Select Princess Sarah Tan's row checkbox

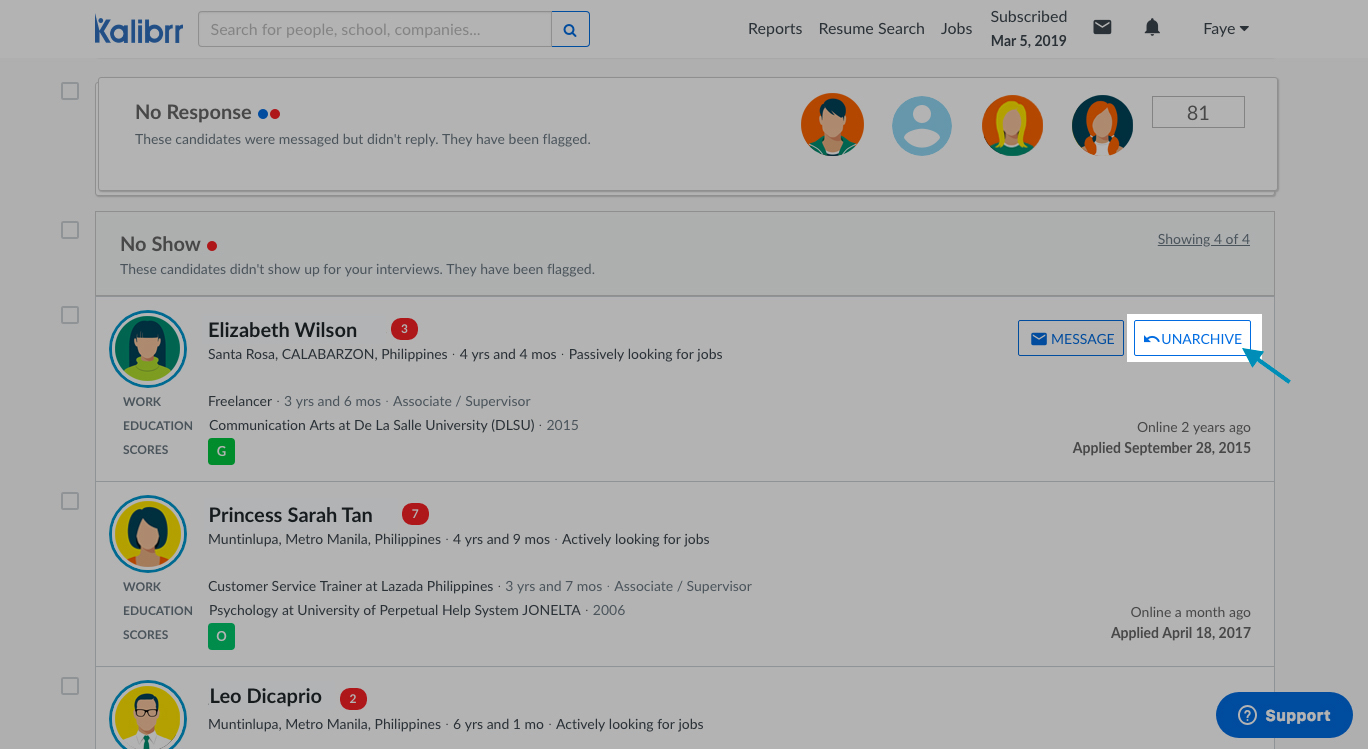[x=70, y=501]
